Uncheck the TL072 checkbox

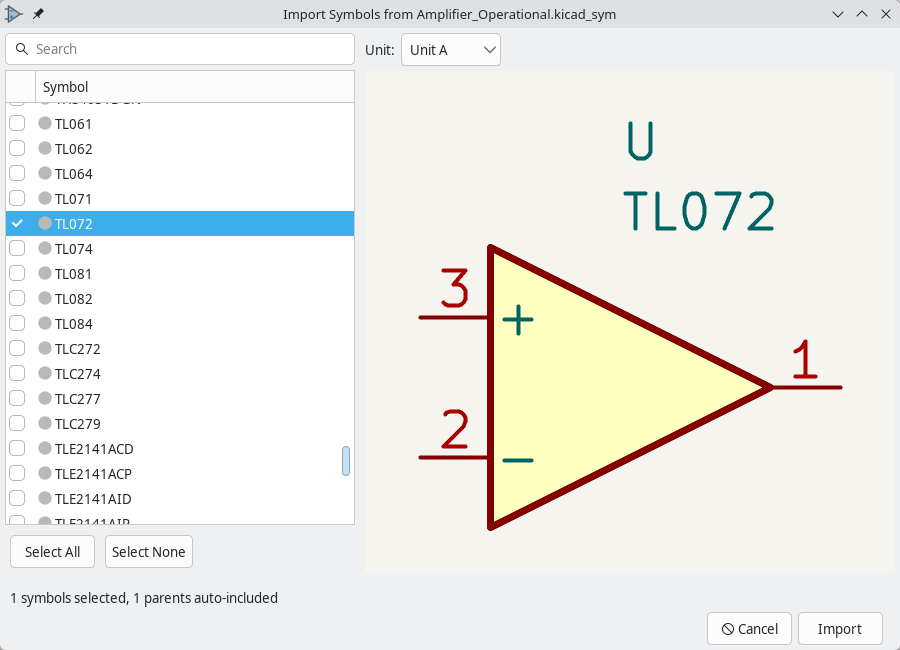16,223
